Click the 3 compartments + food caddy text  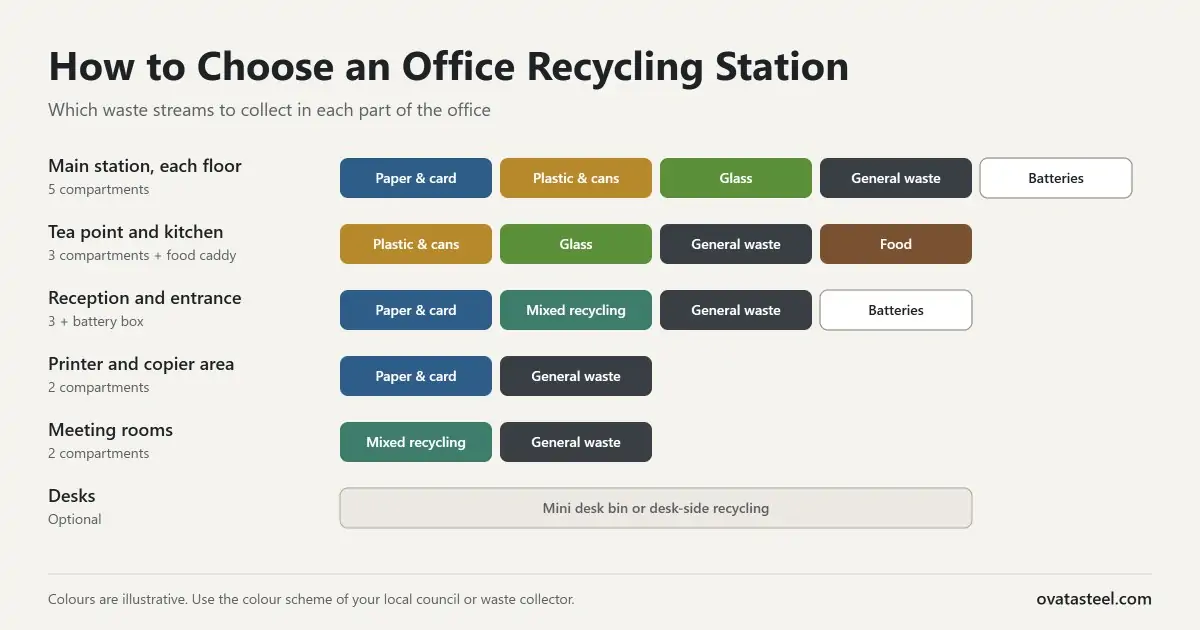coord(142,255)
